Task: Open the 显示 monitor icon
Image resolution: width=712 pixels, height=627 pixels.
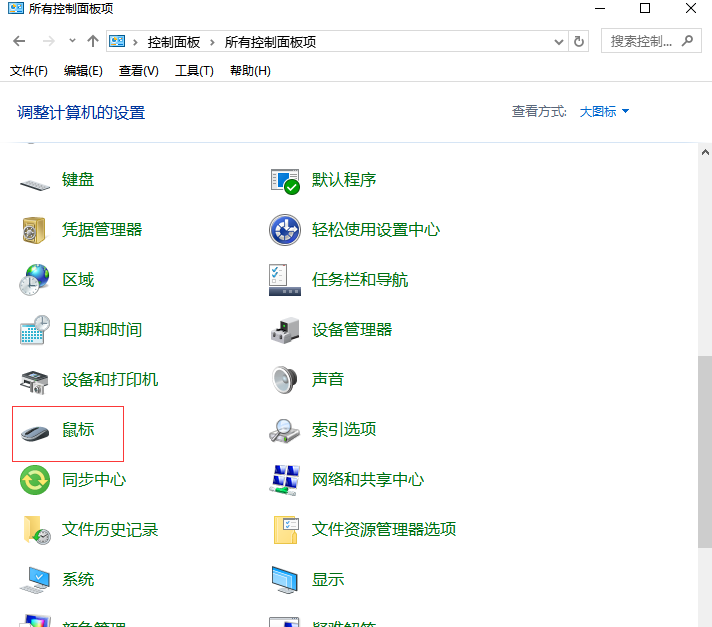Action: (285, 580)
